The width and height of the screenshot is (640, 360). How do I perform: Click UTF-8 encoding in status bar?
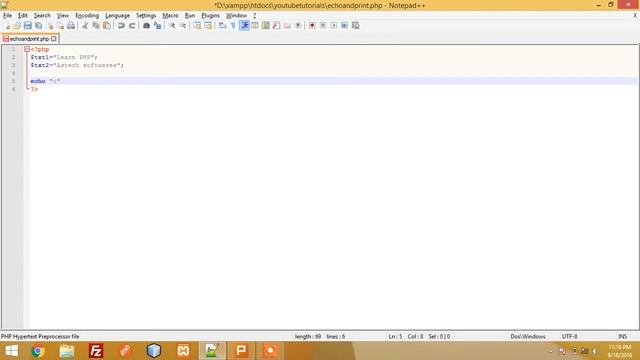[x=569, y=336]
